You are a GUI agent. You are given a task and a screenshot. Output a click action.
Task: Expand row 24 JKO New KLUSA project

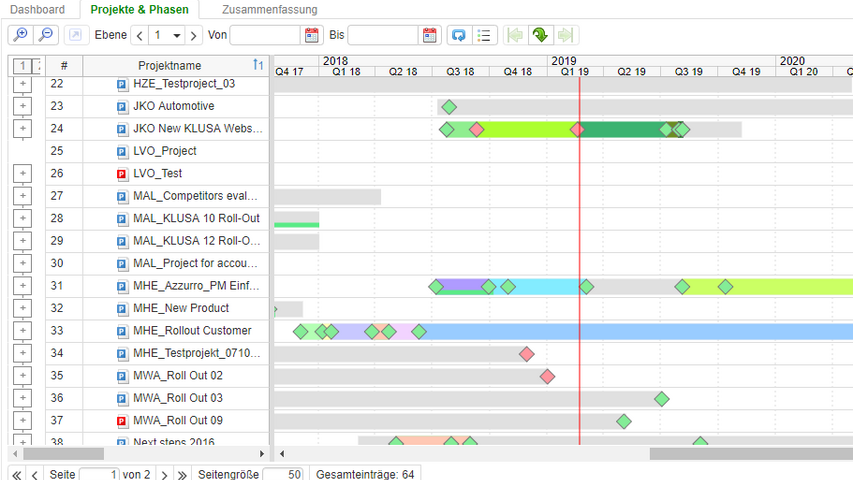23,129
